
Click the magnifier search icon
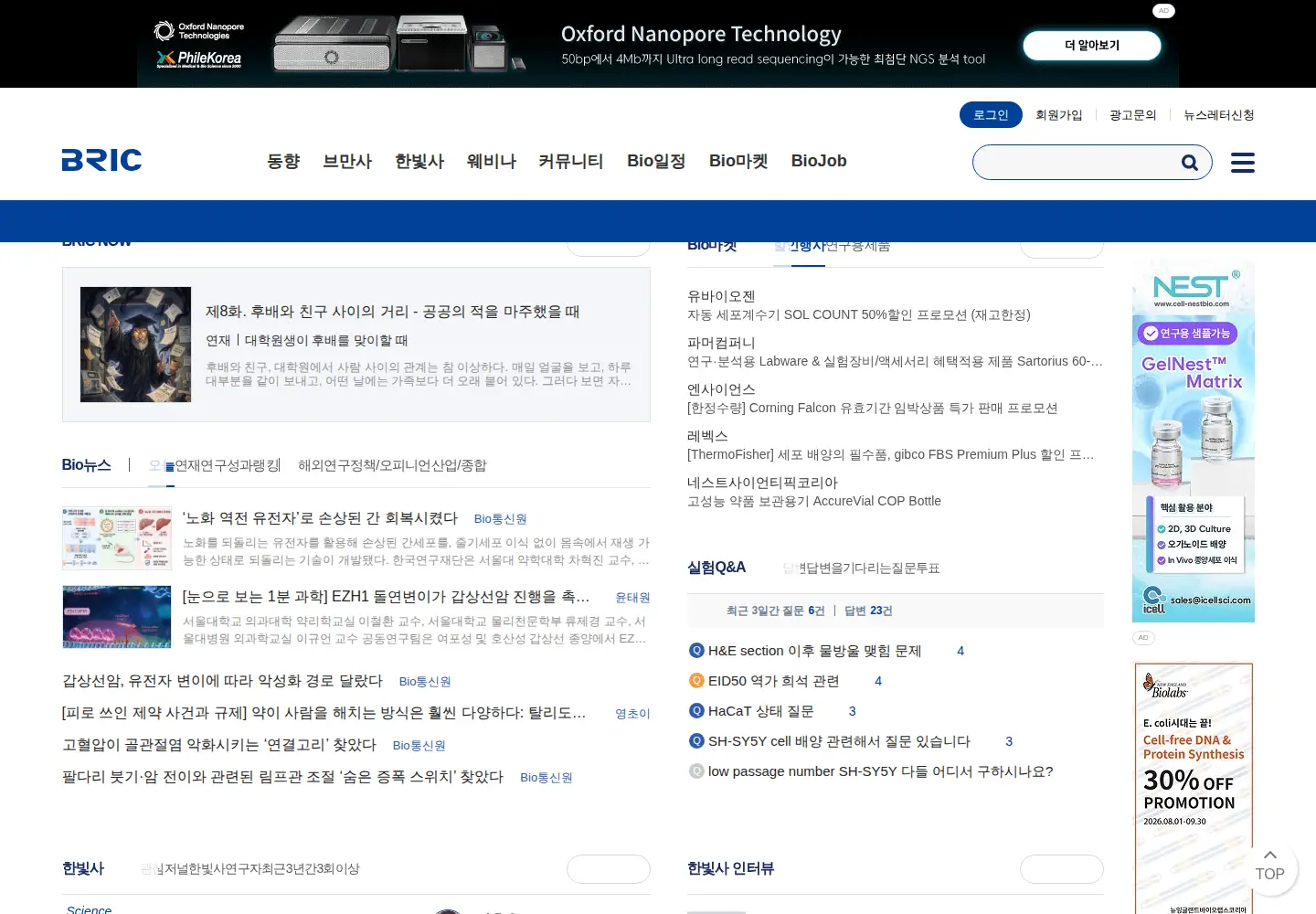coord(1189,163)
